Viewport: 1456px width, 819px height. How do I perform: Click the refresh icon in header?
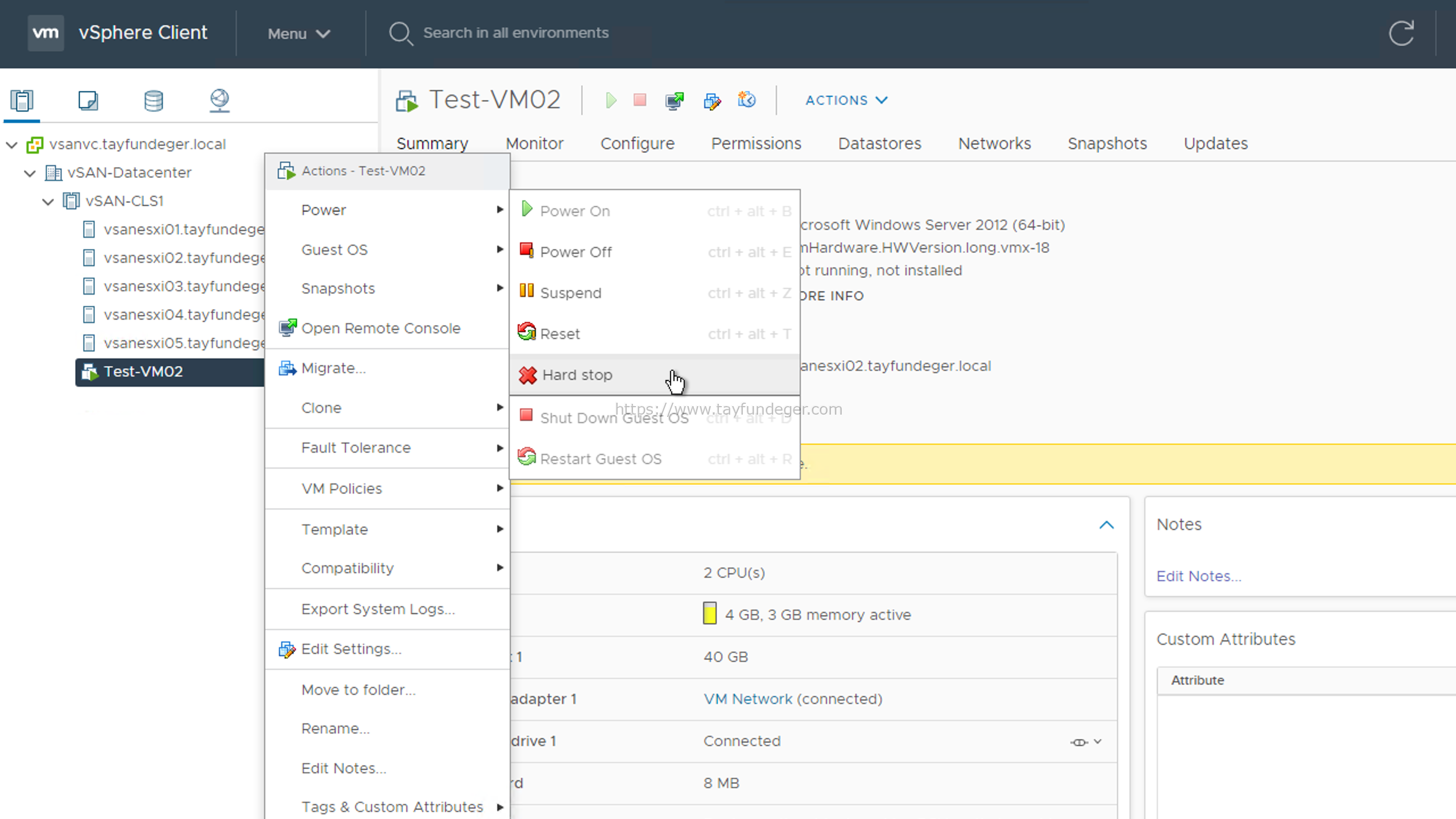(1401, 33)
